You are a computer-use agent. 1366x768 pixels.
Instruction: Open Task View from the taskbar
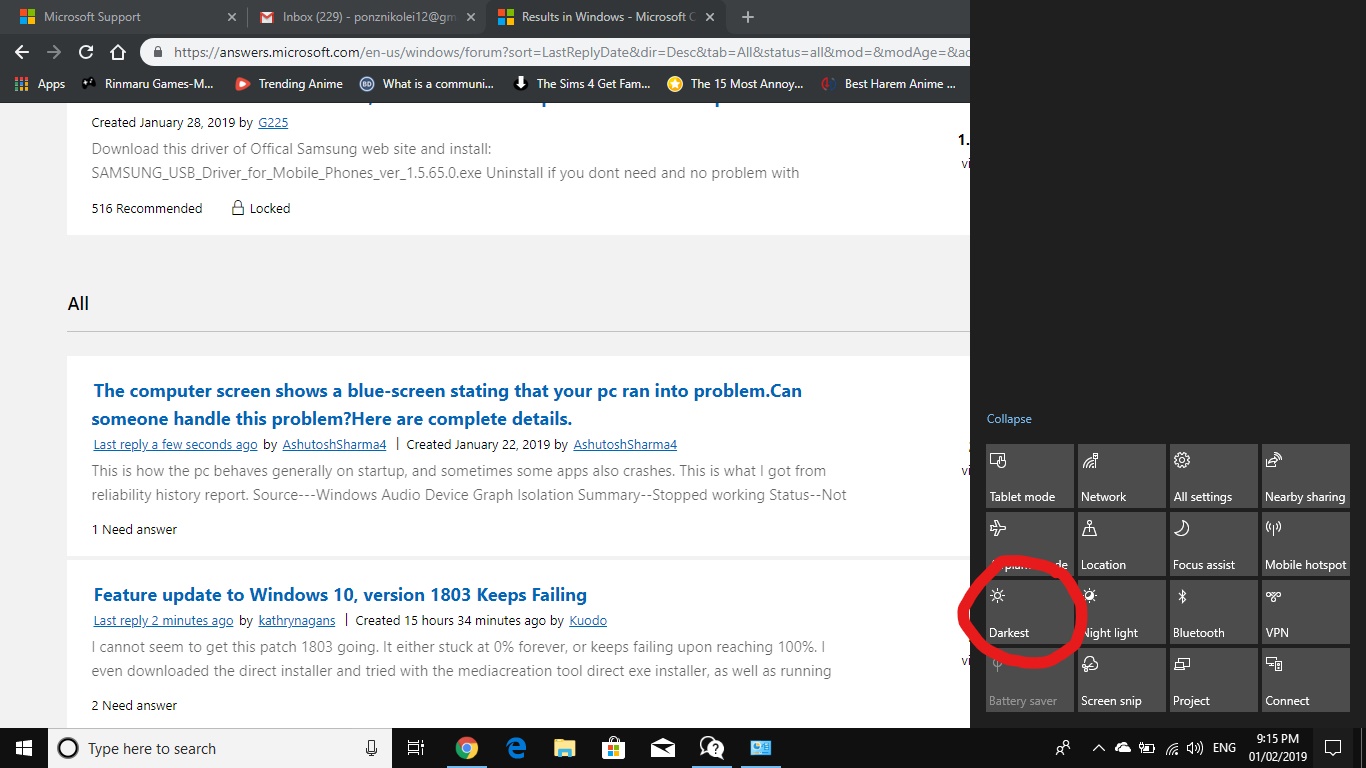(416, 748)
